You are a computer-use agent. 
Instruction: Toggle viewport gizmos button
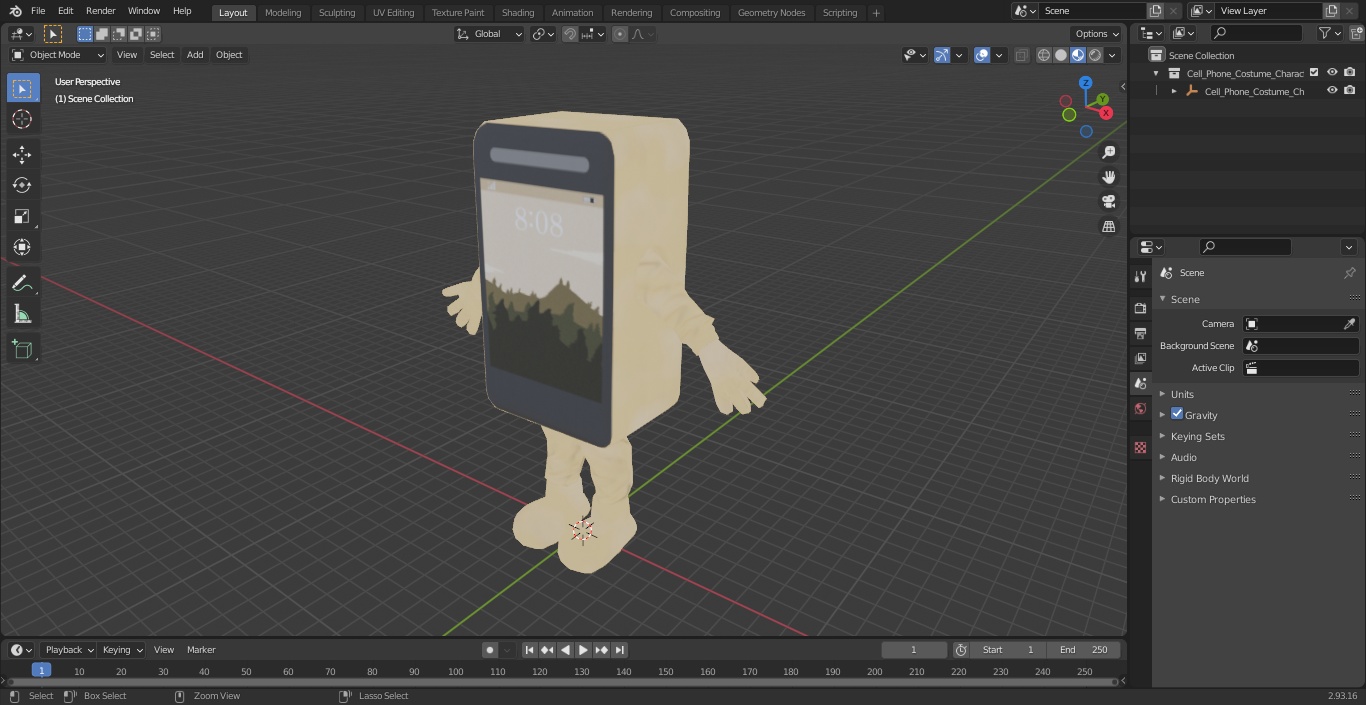pyautogui.click(x=942, y=55)
